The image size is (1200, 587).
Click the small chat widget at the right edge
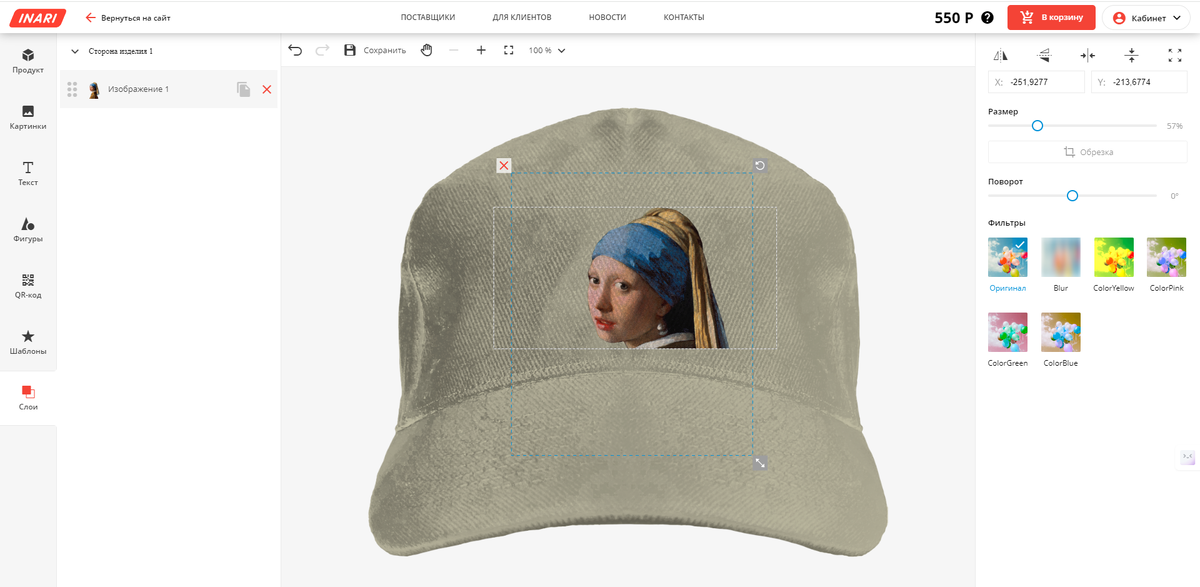pyautogui.click(x=1188, y=457)
